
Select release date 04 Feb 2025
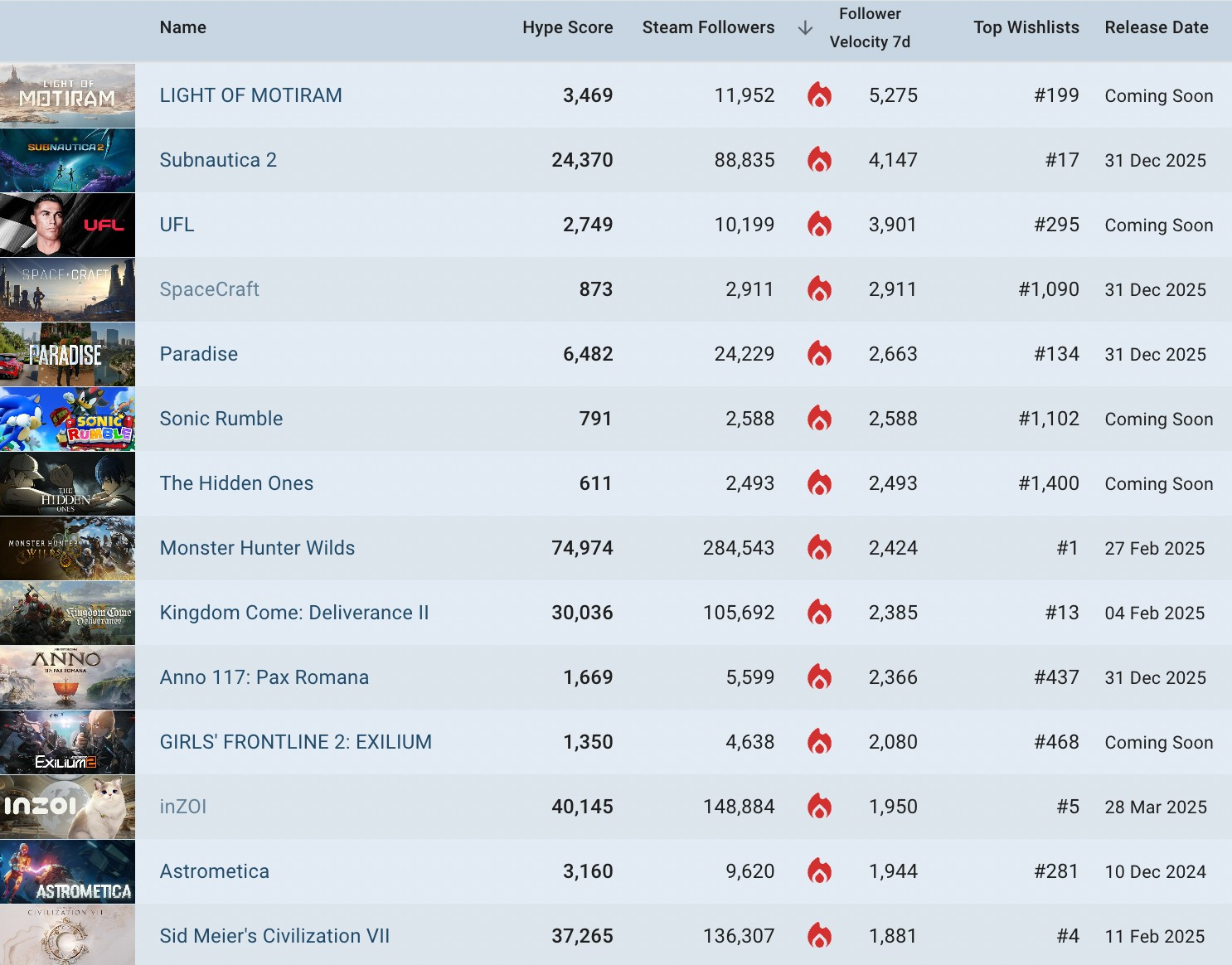point(1155,613)
